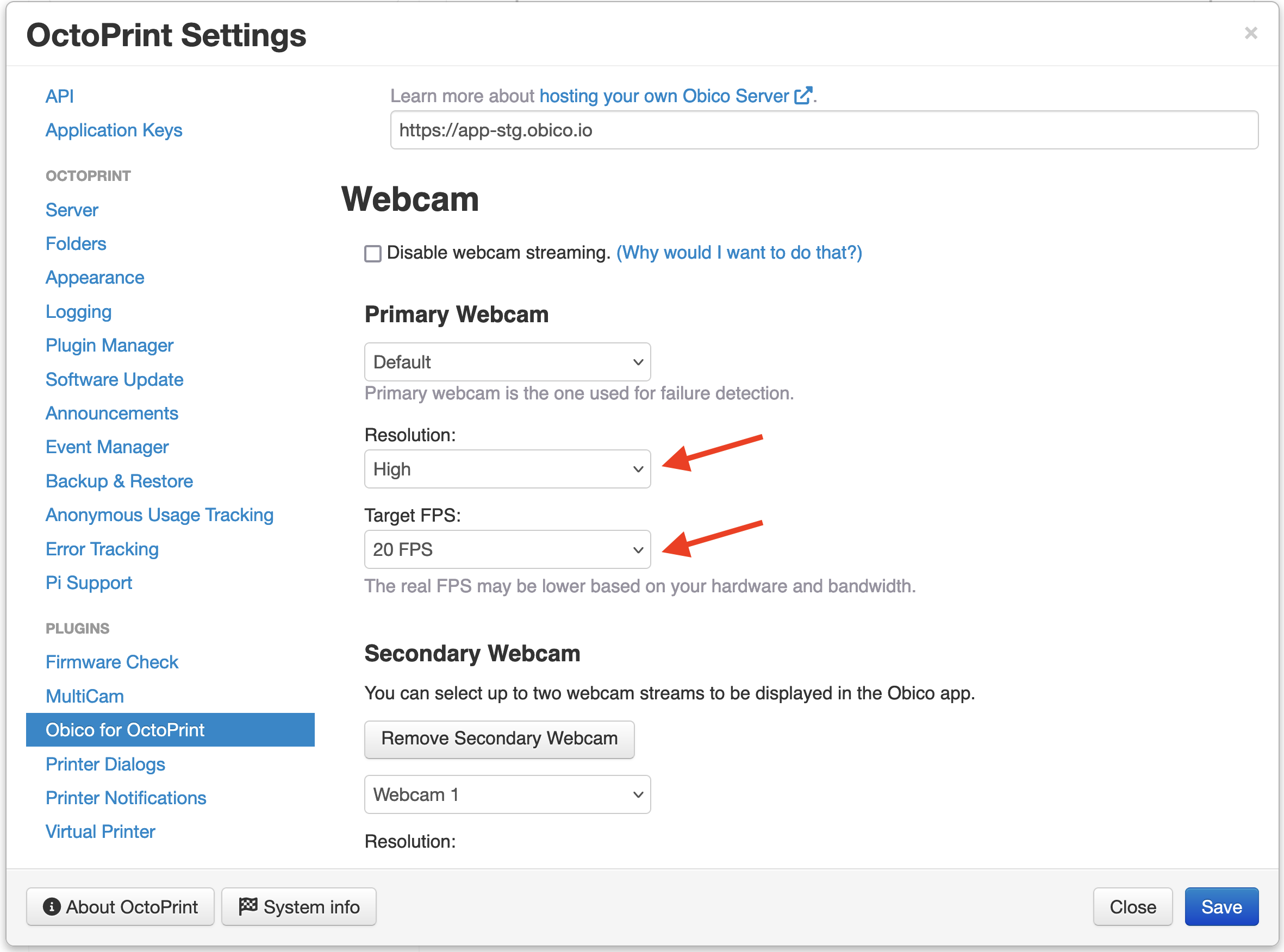
Task: Open the Target FPS dropdown showing 20 FPS
Action: (x=507, y=549)
